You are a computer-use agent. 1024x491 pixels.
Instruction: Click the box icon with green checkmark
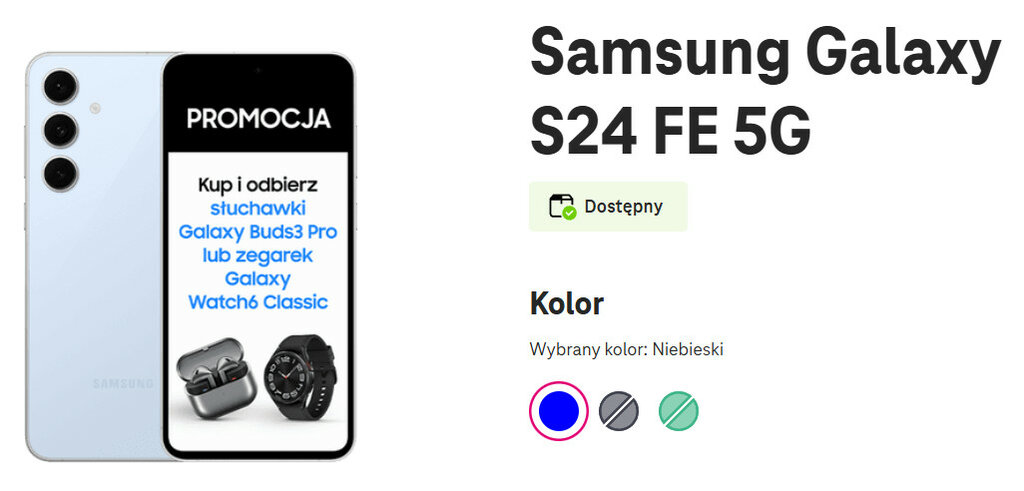562,207
